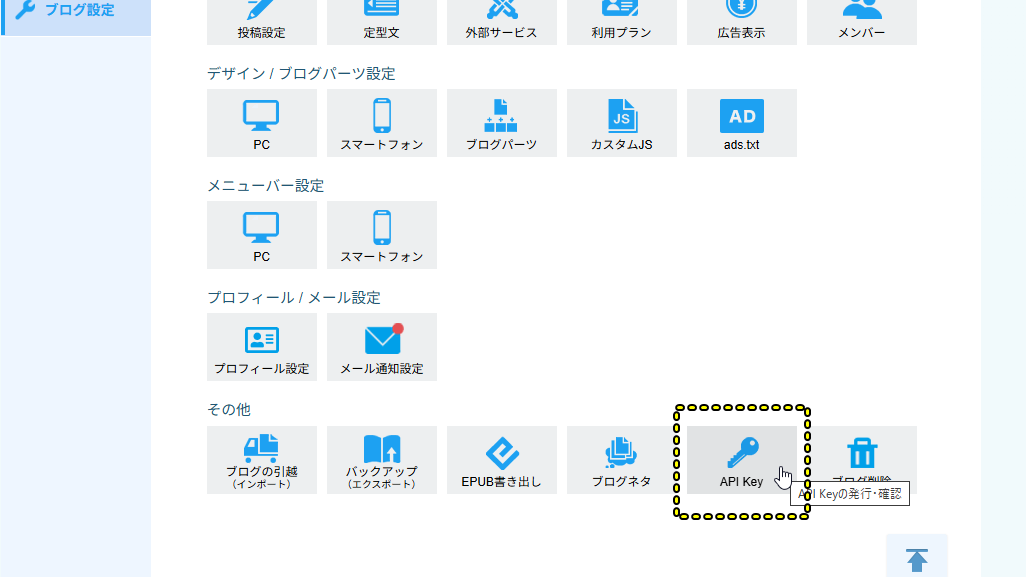
Task: Open プロフィール設定 tile
Action: (x=262, y=347)
